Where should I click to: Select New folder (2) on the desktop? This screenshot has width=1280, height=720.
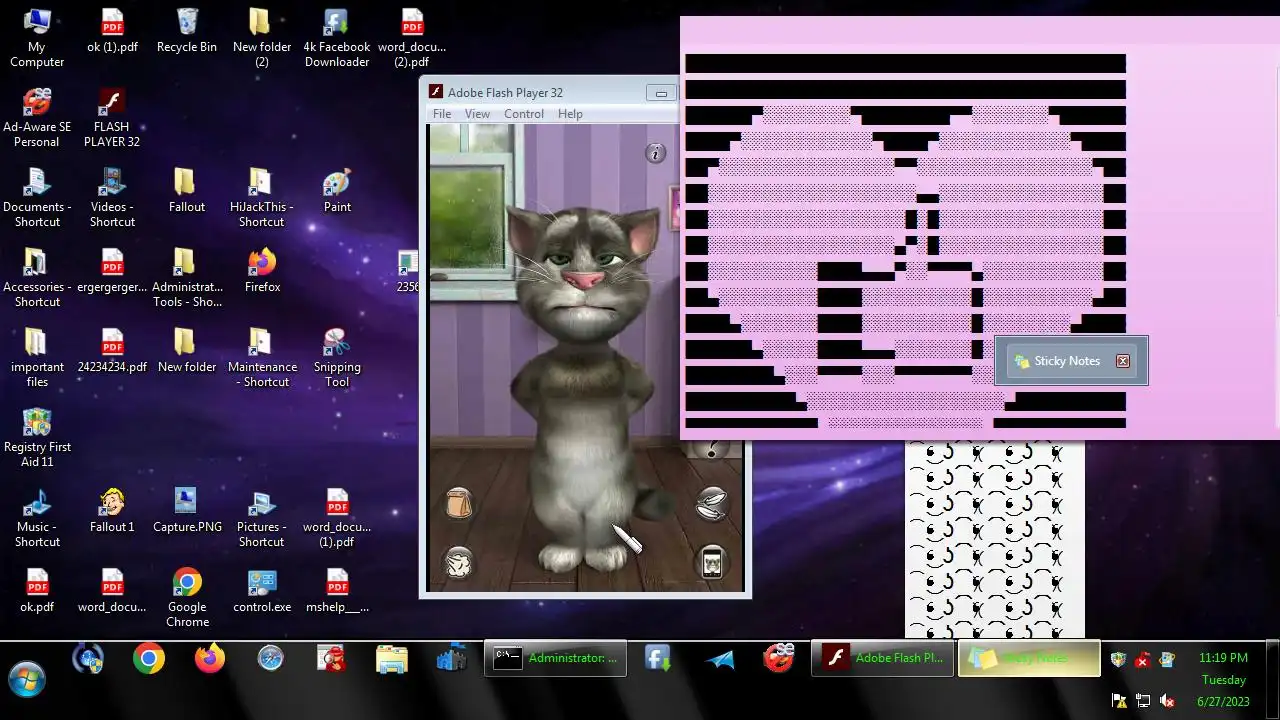pos(262,38)
